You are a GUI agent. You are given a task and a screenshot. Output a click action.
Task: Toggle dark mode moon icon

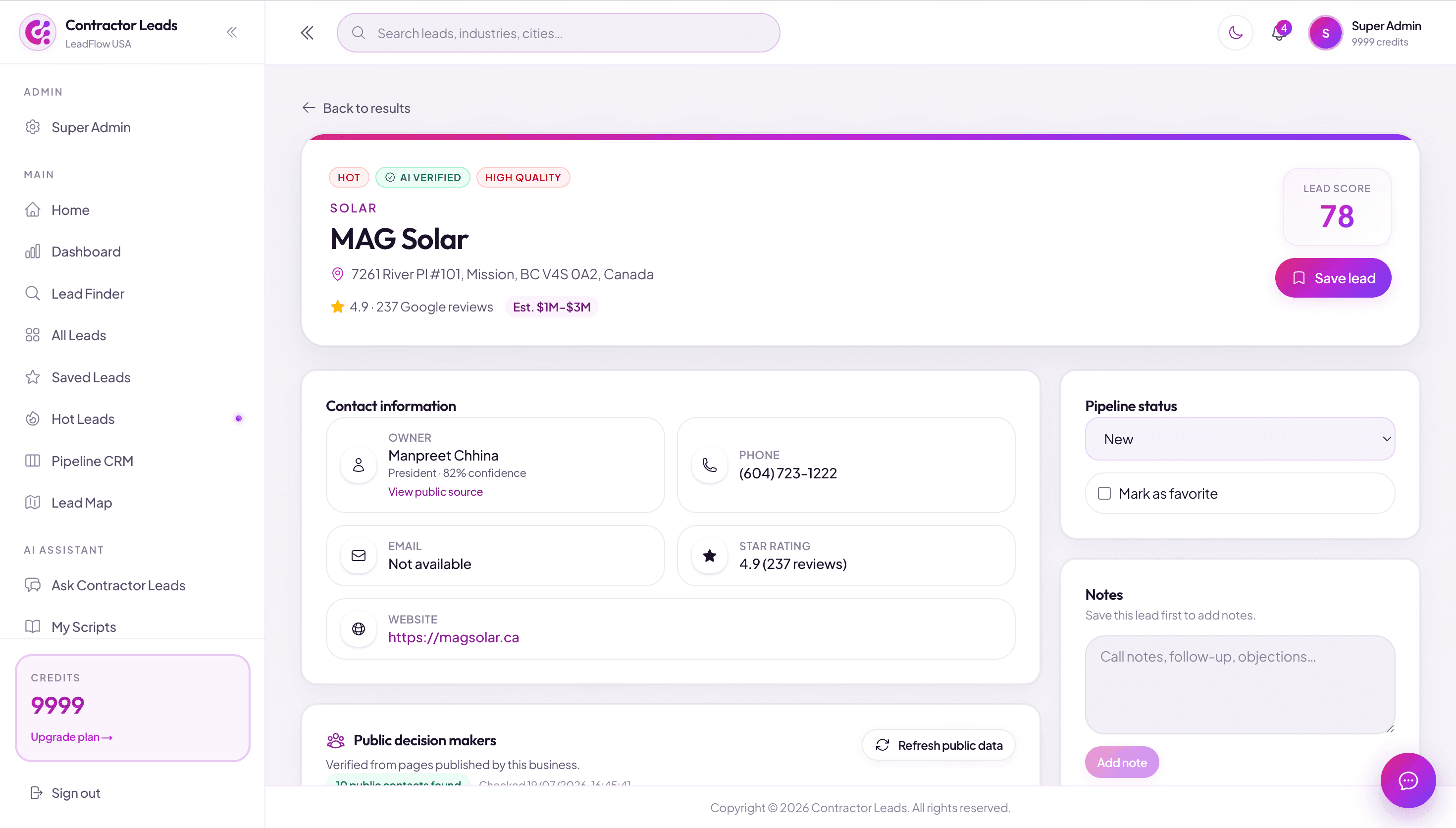tap(1236, 33)
